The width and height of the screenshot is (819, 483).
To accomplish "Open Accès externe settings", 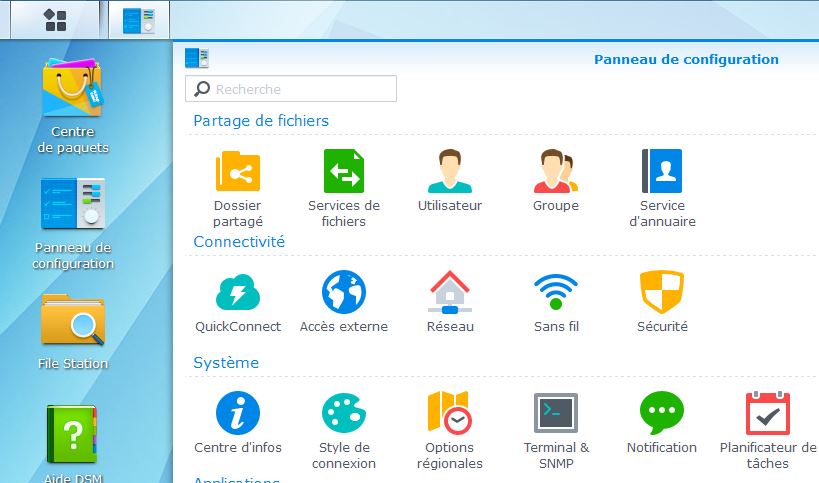I will 344,302.
